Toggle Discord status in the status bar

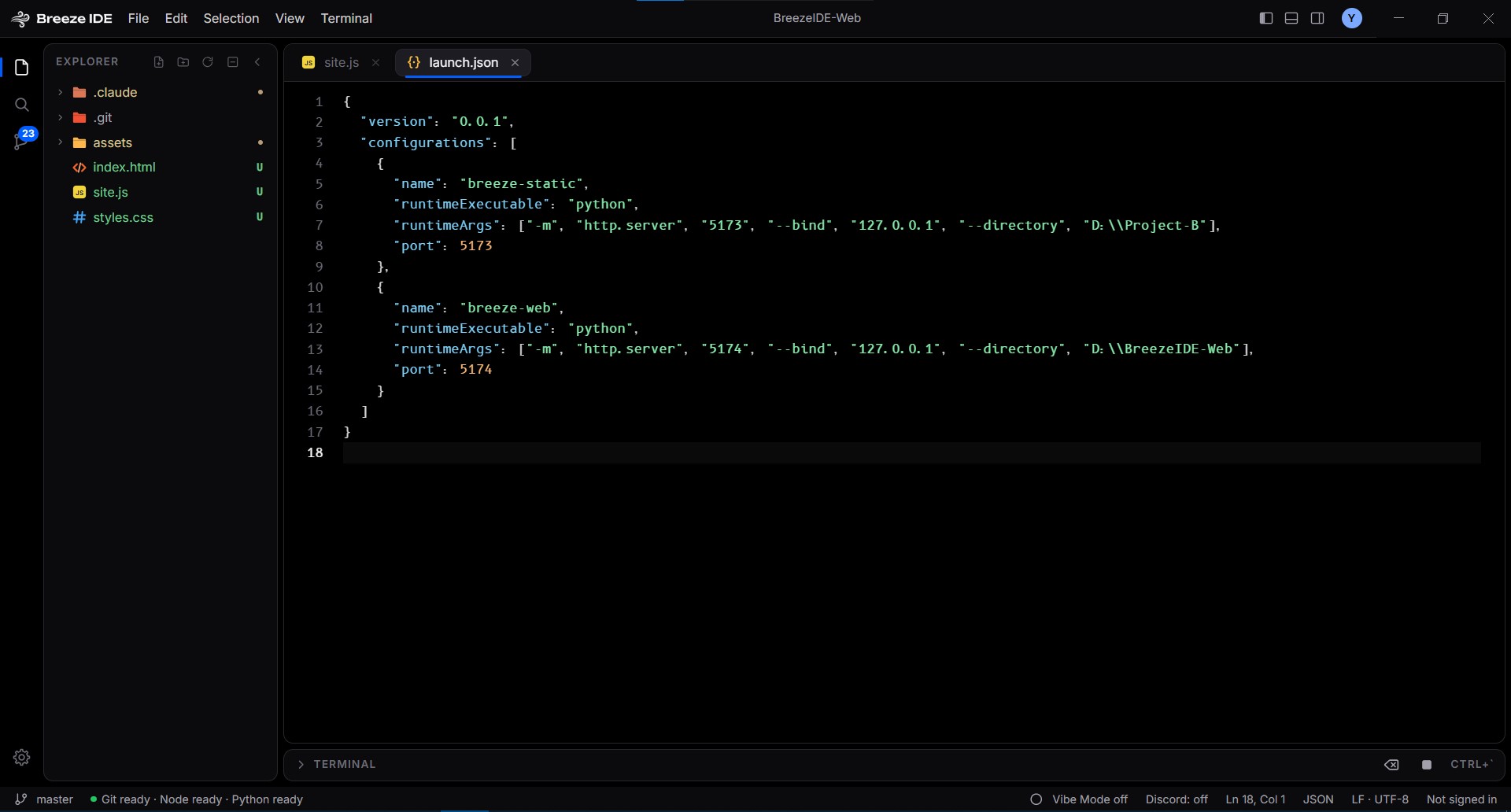point(1177,799)
